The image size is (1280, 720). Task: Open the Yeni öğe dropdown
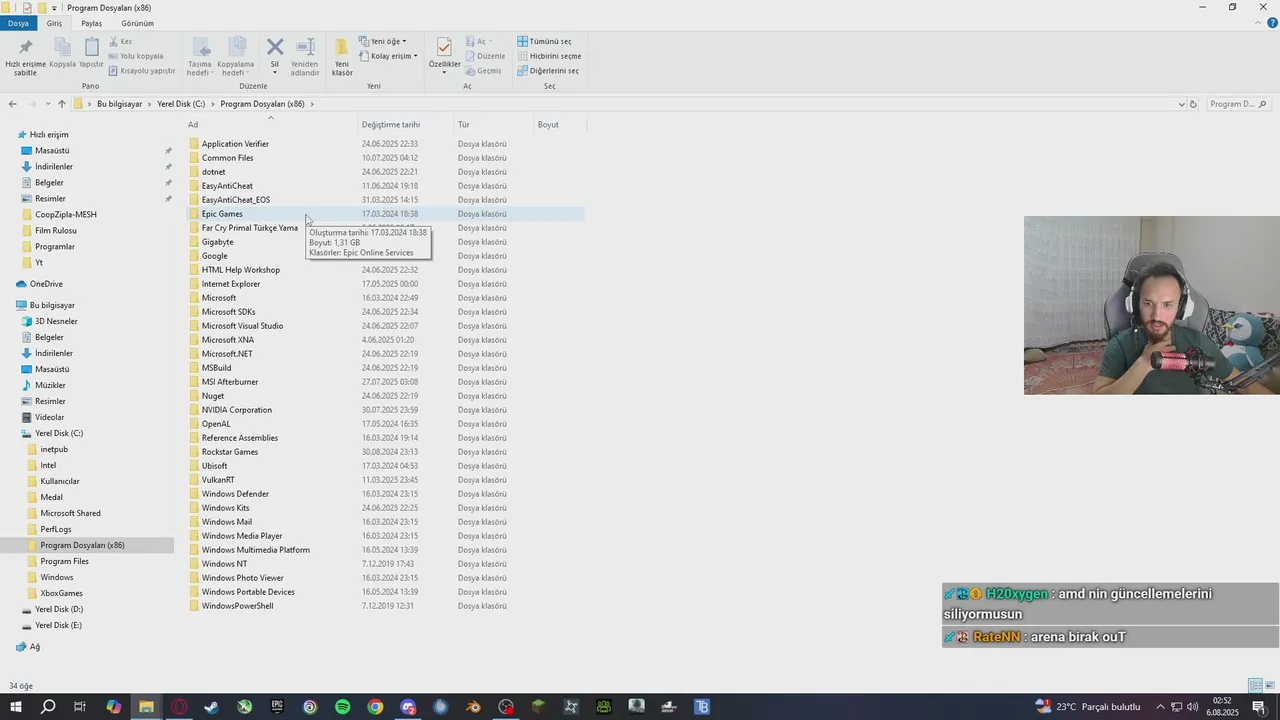[382, 41]
